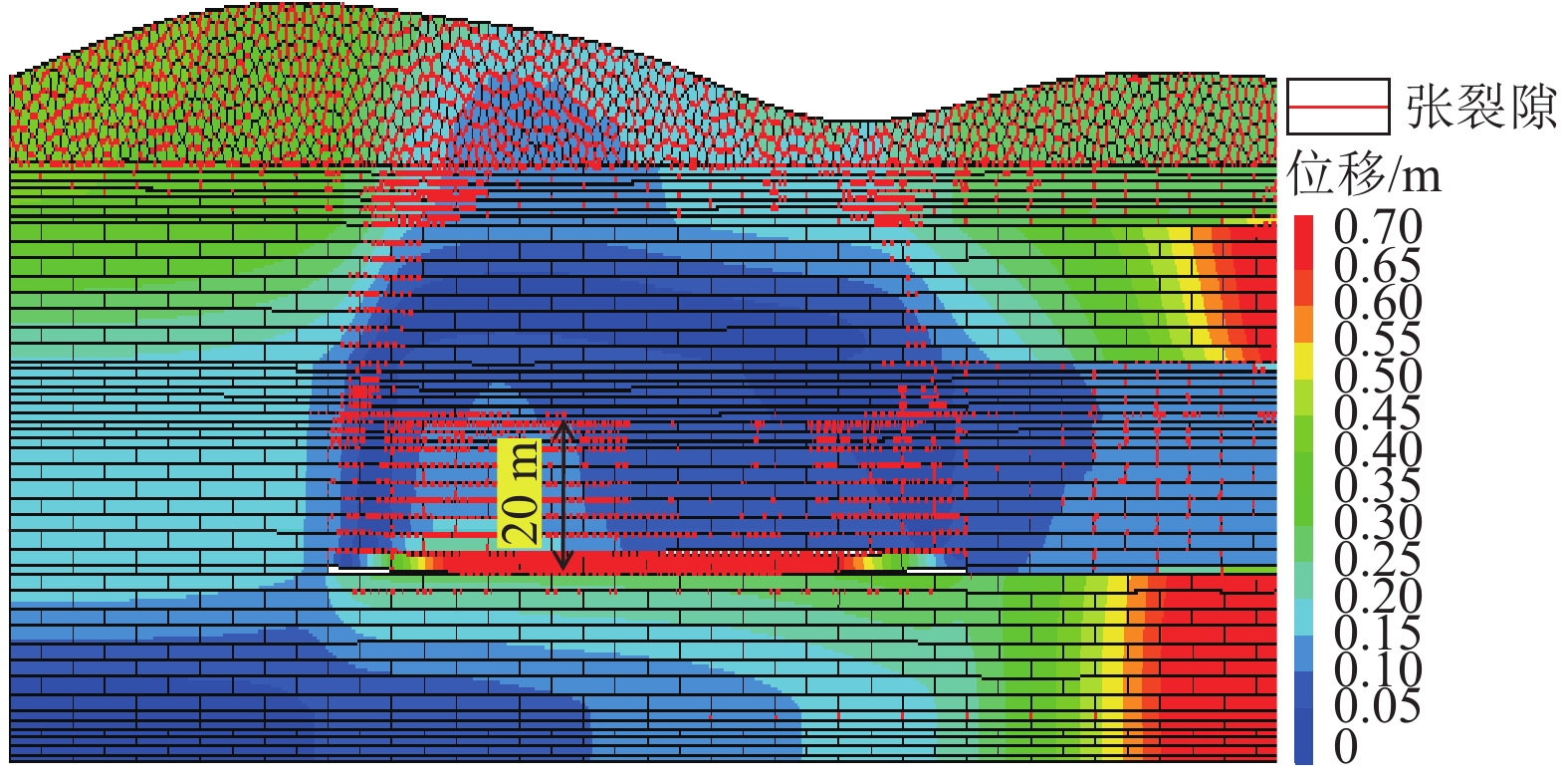Viewport: 1568px width, 780px height.
Task: Click the 0.15 value on the color scale
Action: 1378,634
